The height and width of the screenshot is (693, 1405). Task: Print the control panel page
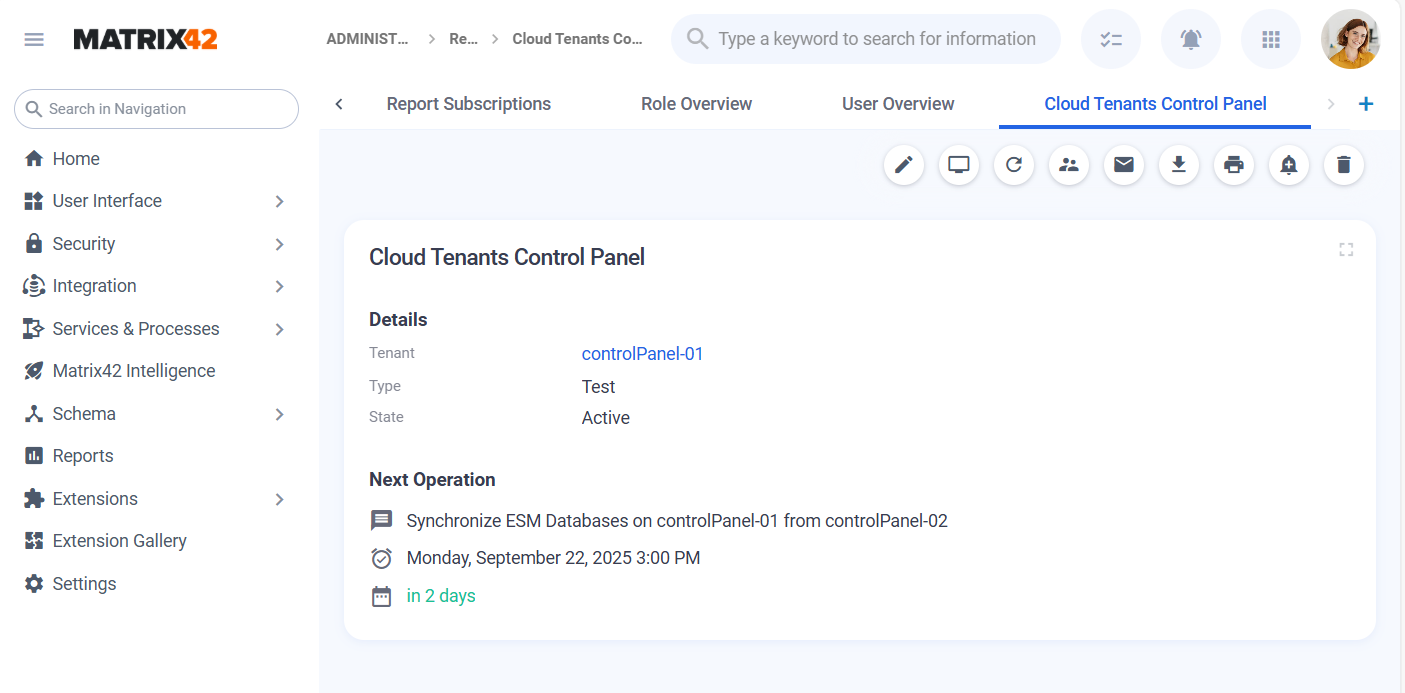click(x=1234, y=165)
